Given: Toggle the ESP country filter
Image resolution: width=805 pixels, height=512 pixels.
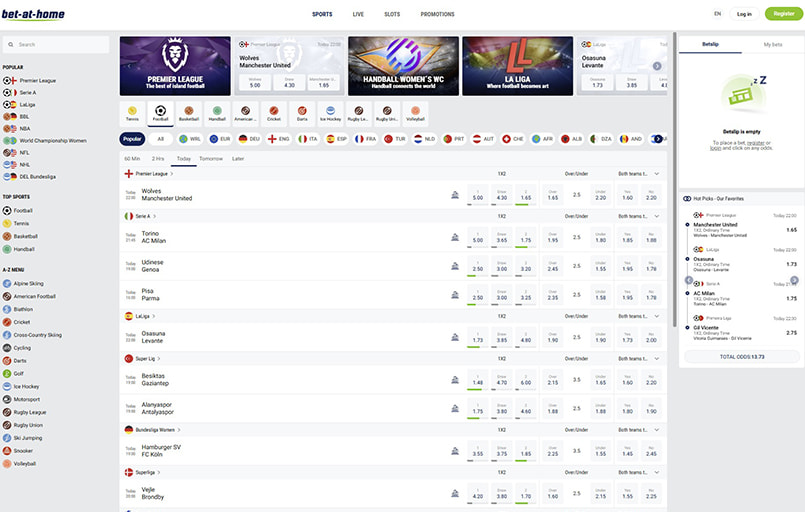Looking at the screenshot, I should tap(337, 139).
